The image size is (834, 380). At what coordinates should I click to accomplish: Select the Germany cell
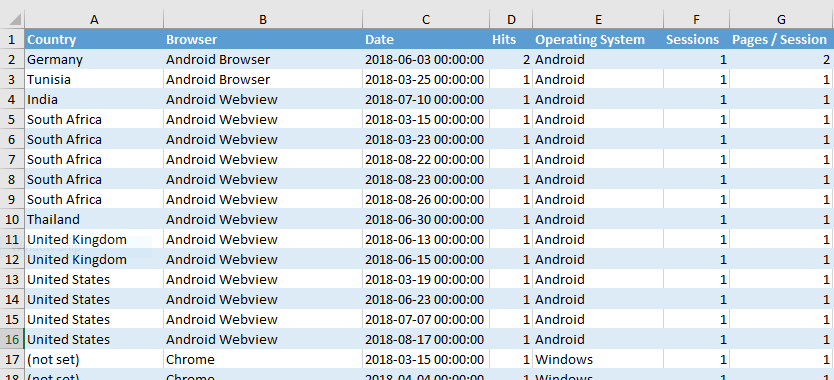point(94,60)
